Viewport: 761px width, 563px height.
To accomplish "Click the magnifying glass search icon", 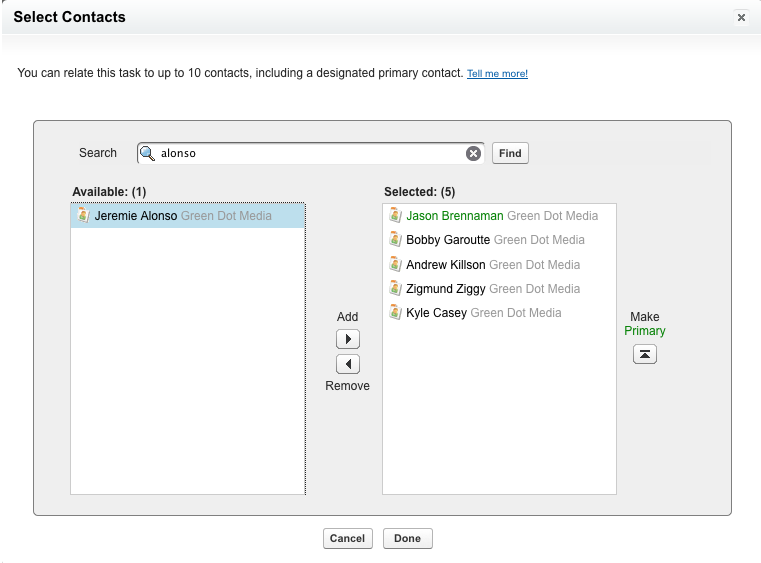I will 148,153.
